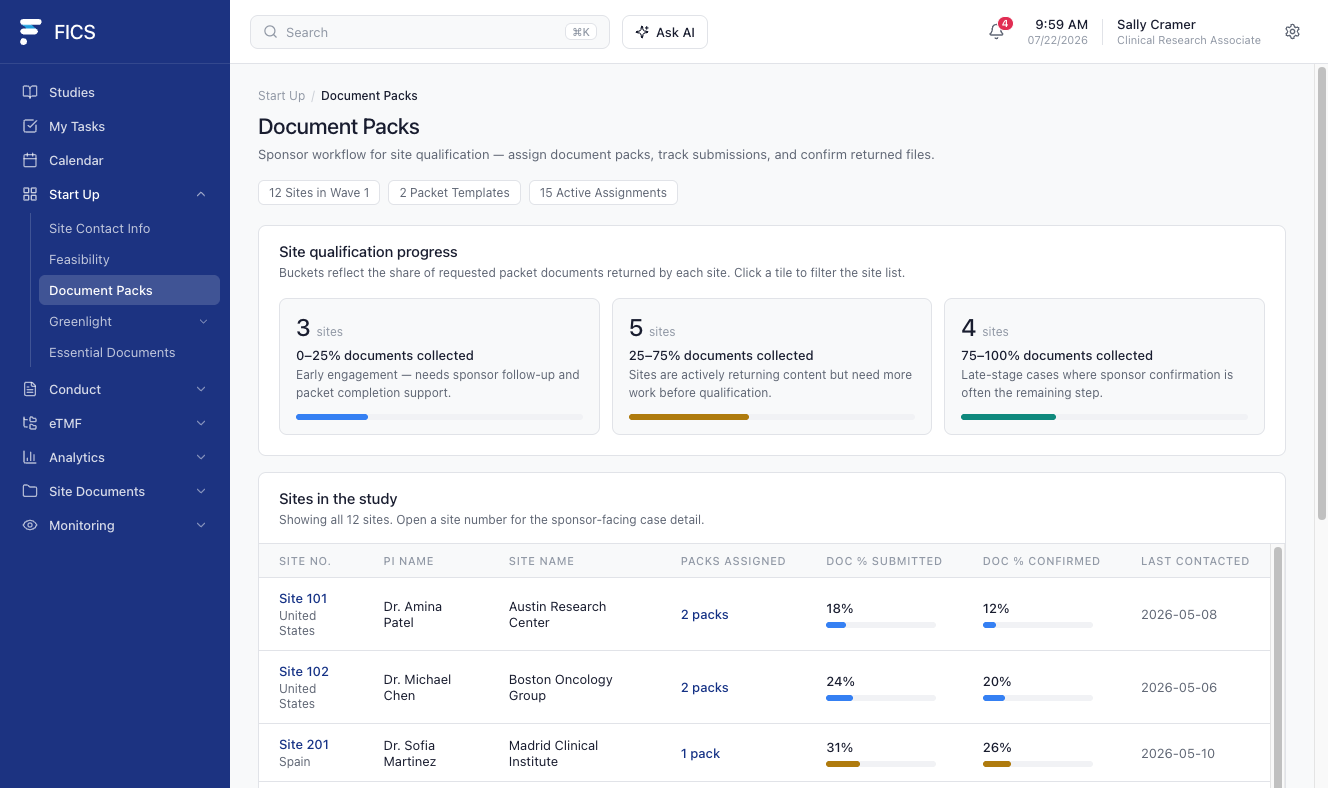Screen dimensions: 1328x788
Task: Open Site 201 case detail
Action: point(304,744)
